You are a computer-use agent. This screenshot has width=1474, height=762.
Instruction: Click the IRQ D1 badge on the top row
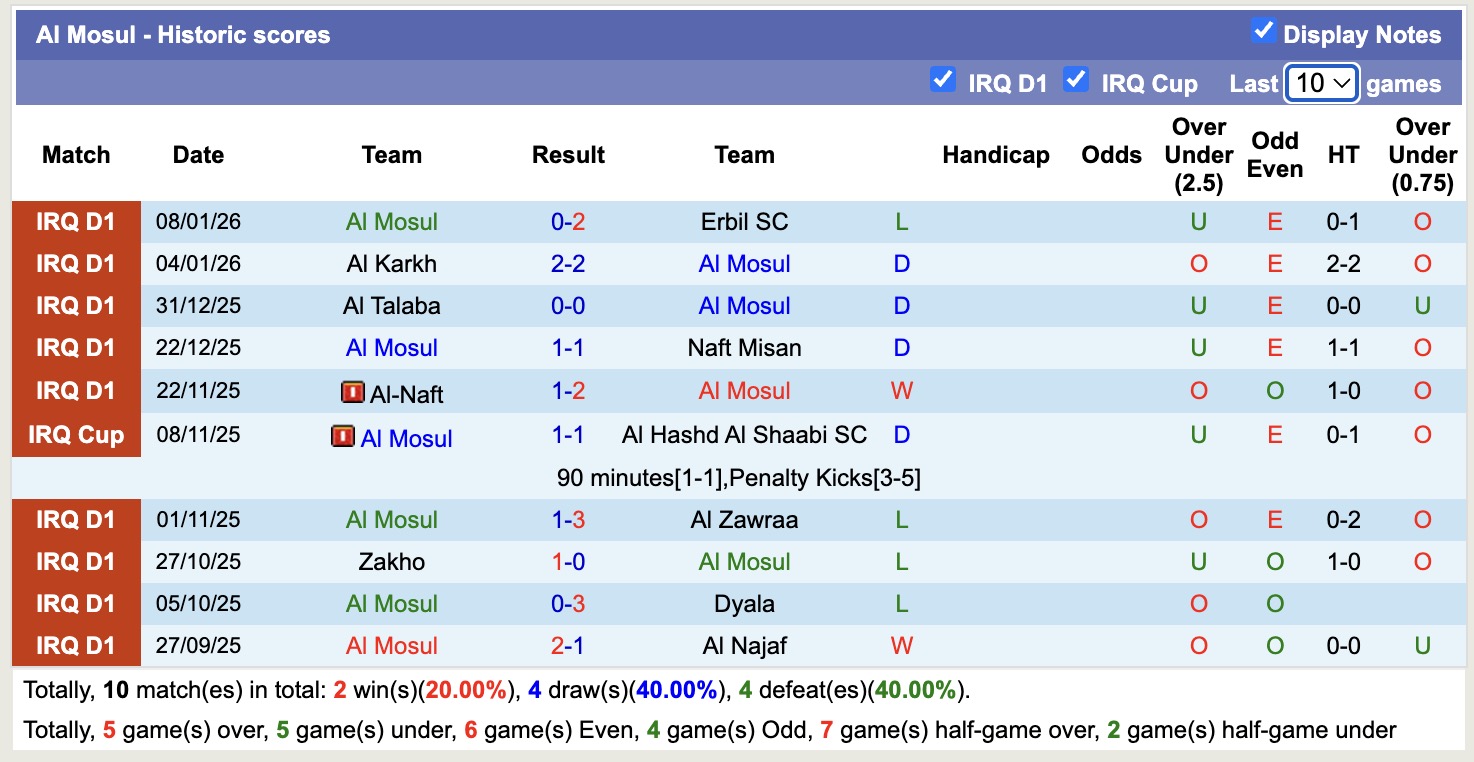click(x=76, y=221)
